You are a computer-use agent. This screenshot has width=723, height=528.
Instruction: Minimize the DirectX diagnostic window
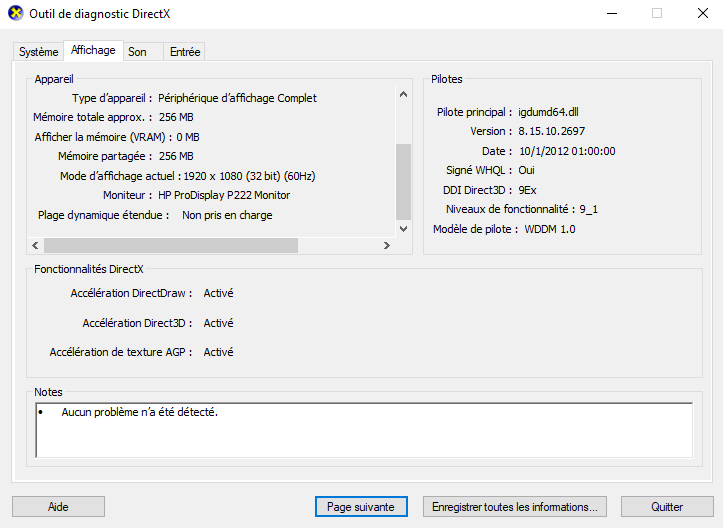(612, 13)
